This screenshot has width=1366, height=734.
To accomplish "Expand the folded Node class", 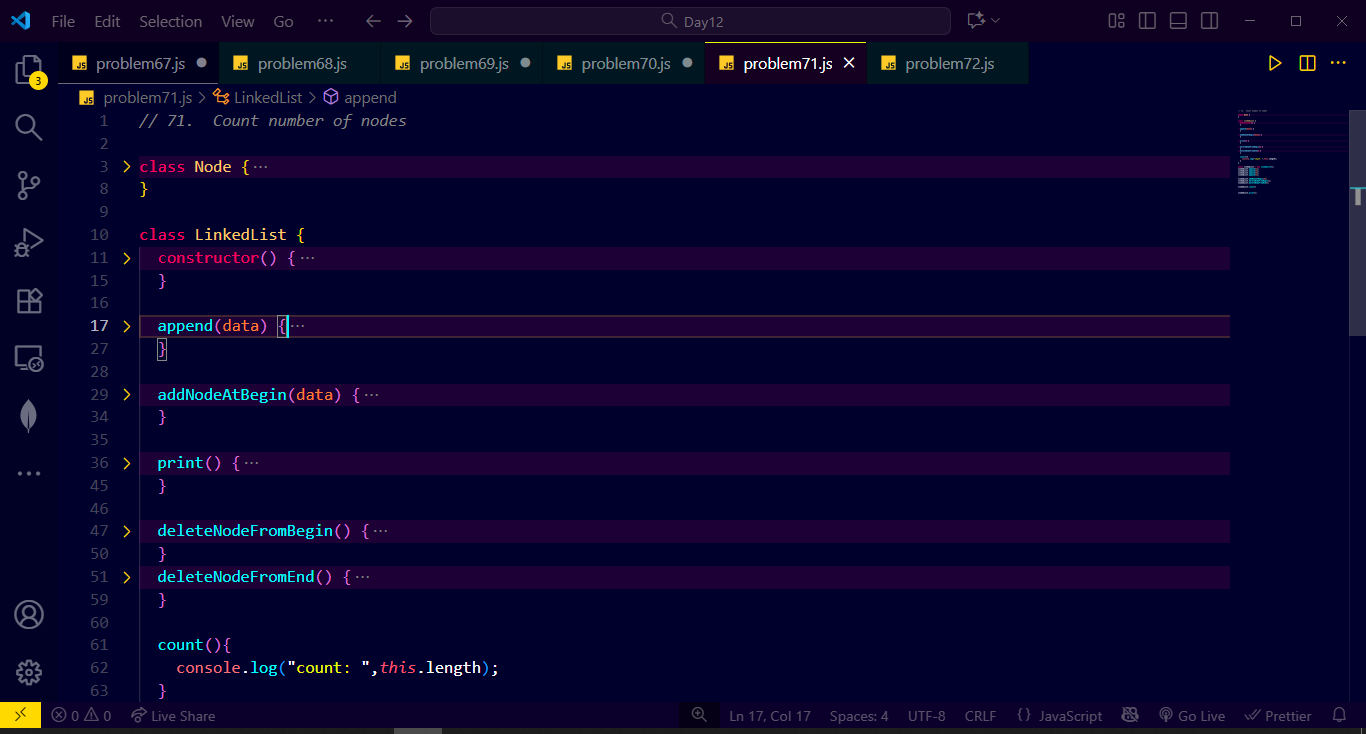I will (127, 167).
